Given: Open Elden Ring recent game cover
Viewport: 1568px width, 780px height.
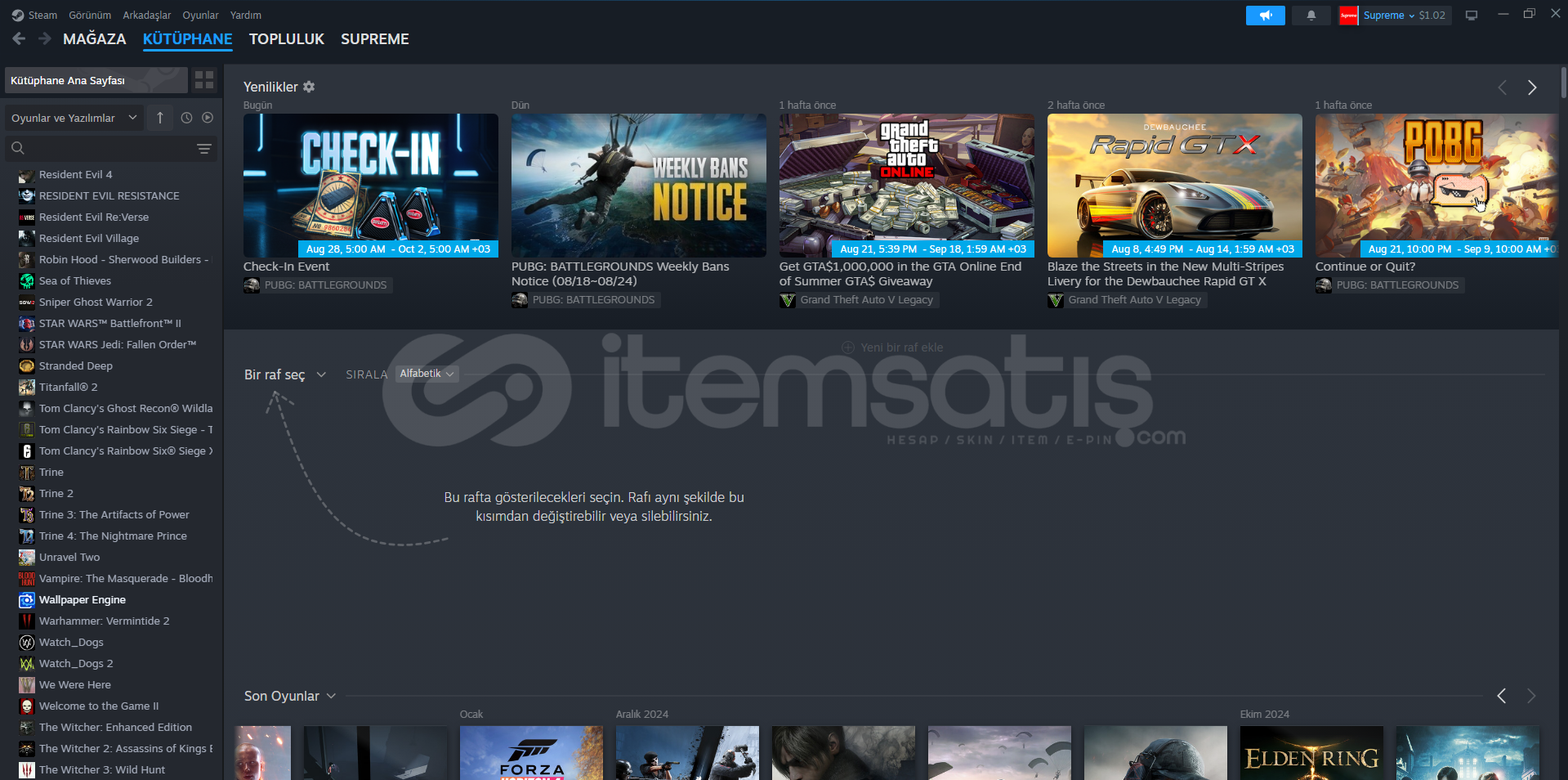Looking at the screenshot, I should [x=1311, y=753].
